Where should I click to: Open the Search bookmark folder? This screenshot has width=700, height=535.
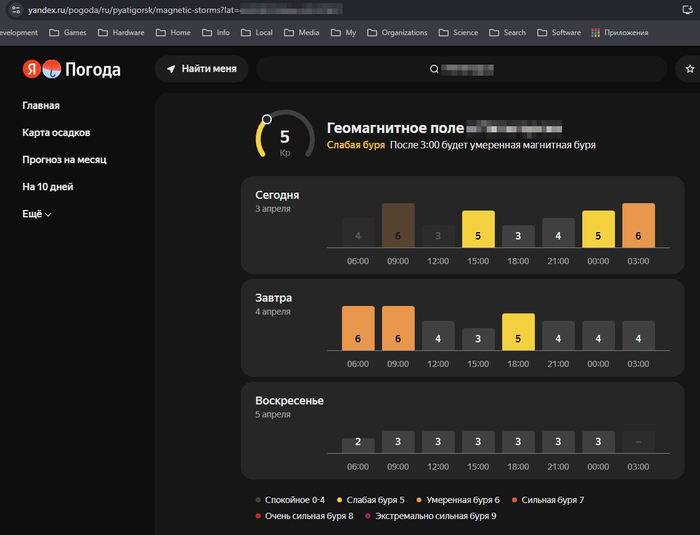point(508,33)
